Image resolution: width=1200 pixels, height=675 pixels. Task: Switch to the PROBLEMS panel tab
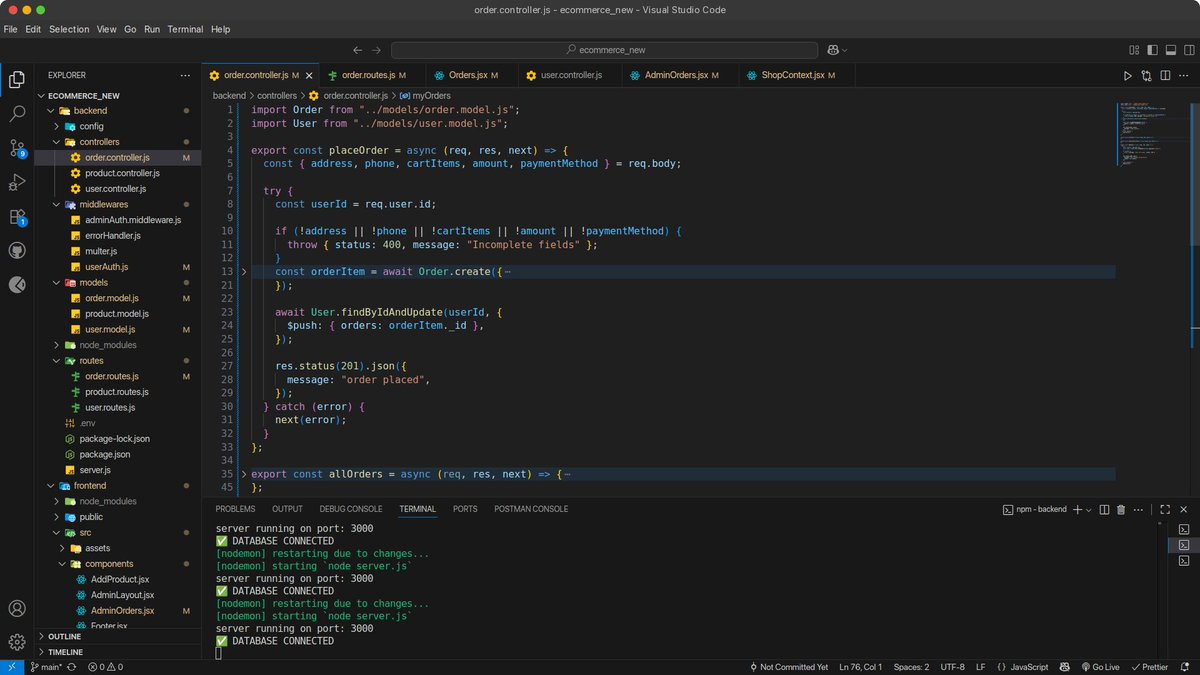tap(235, 509)
